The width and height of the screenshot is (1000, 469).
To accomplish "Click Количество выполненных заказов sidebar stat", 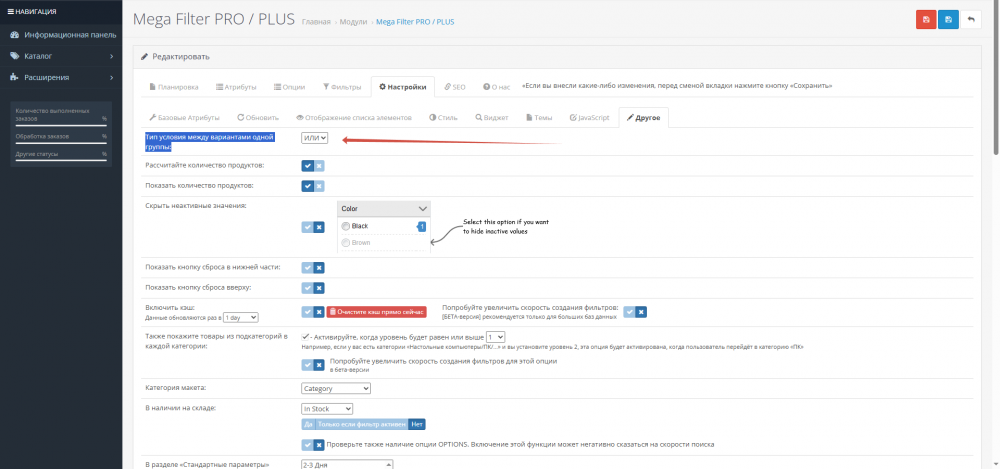I will pos(61,116).
